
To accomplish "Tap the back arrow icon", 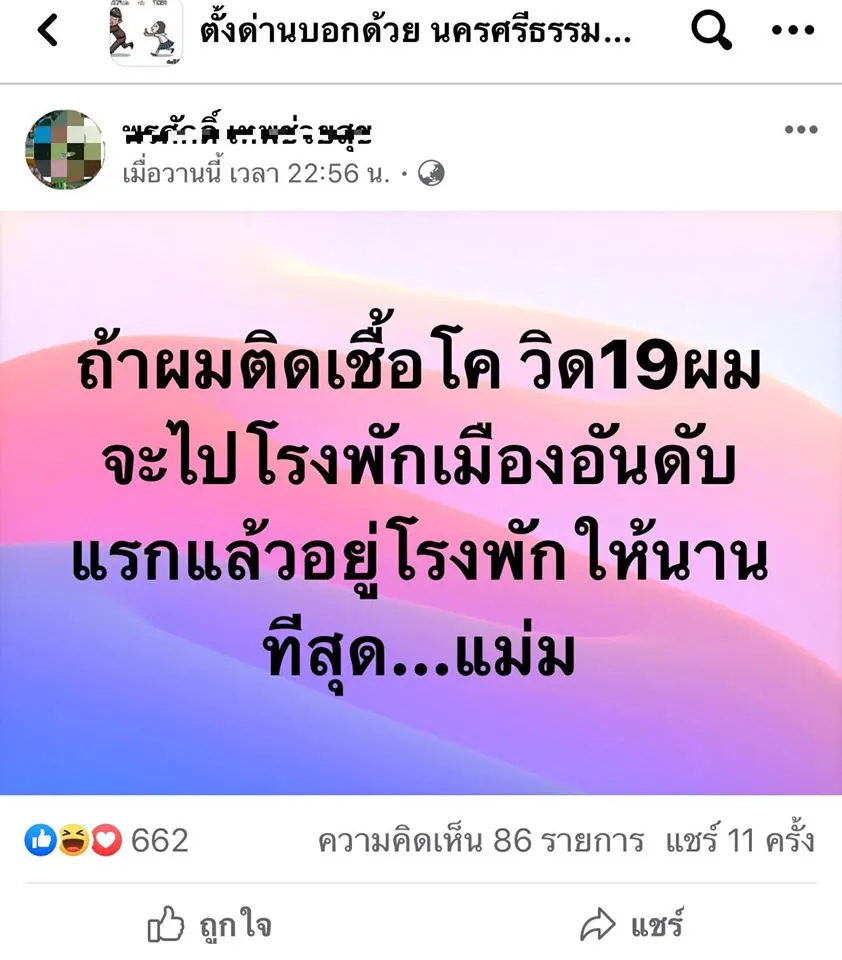I will [48, 30].
